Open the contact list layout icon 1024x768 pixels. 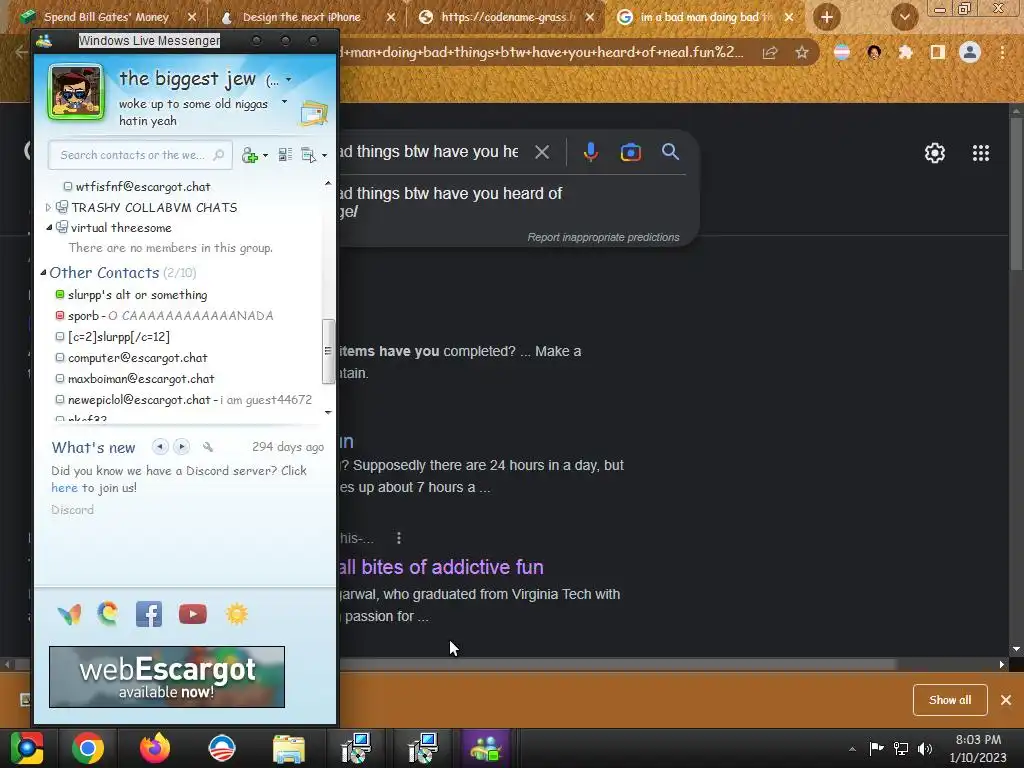pos(285,155)
